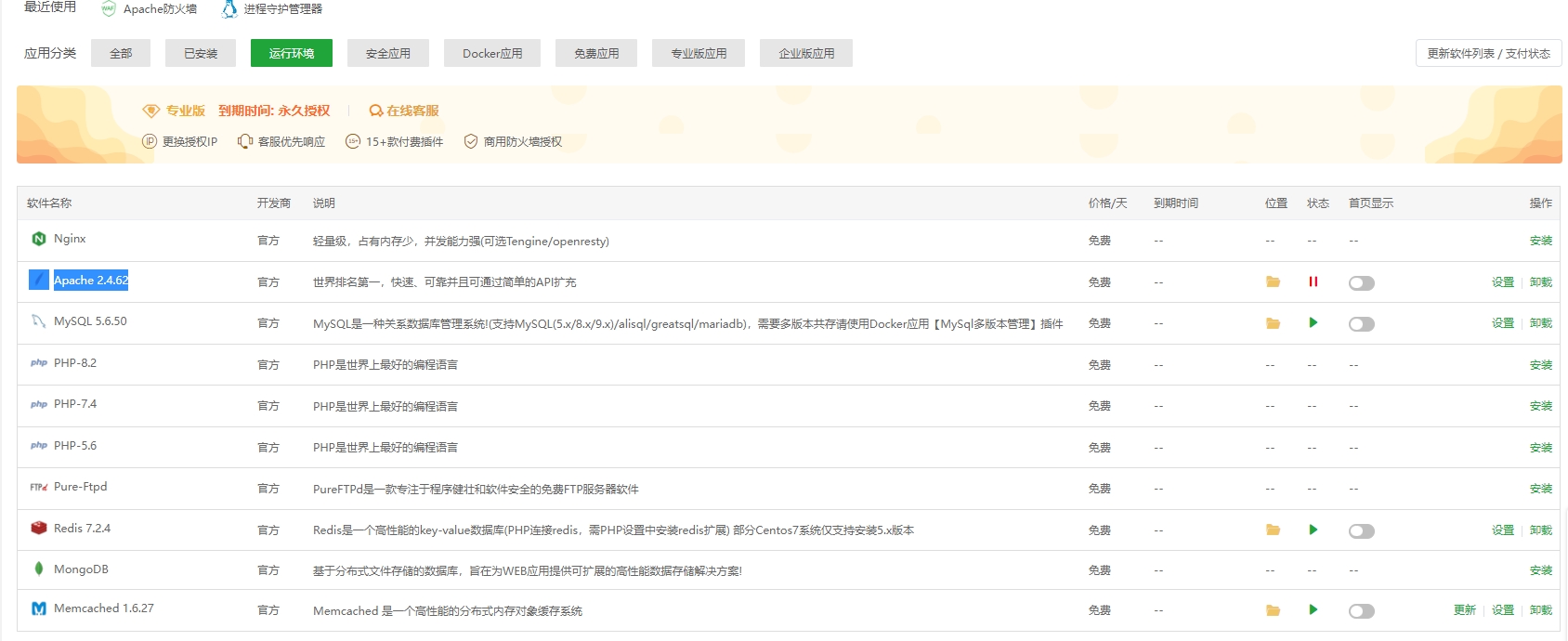Toggle Memcached homepage display switch
Image resolution: width=1568 pixels, height=641 pixels.
click(x=1362, y=611)
